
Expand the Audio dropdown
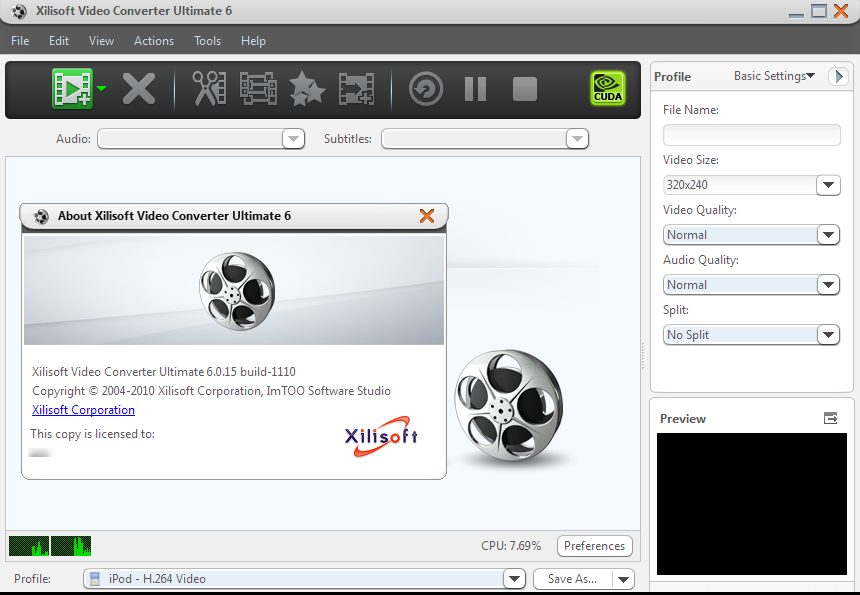point(293,139)
